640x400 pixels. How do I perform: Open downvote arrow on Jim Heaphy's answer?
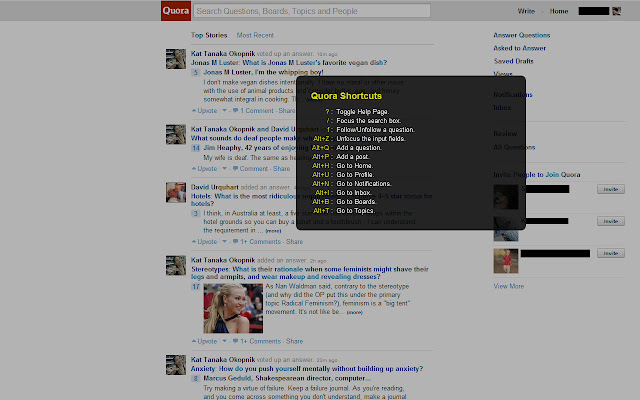(224, 169)
